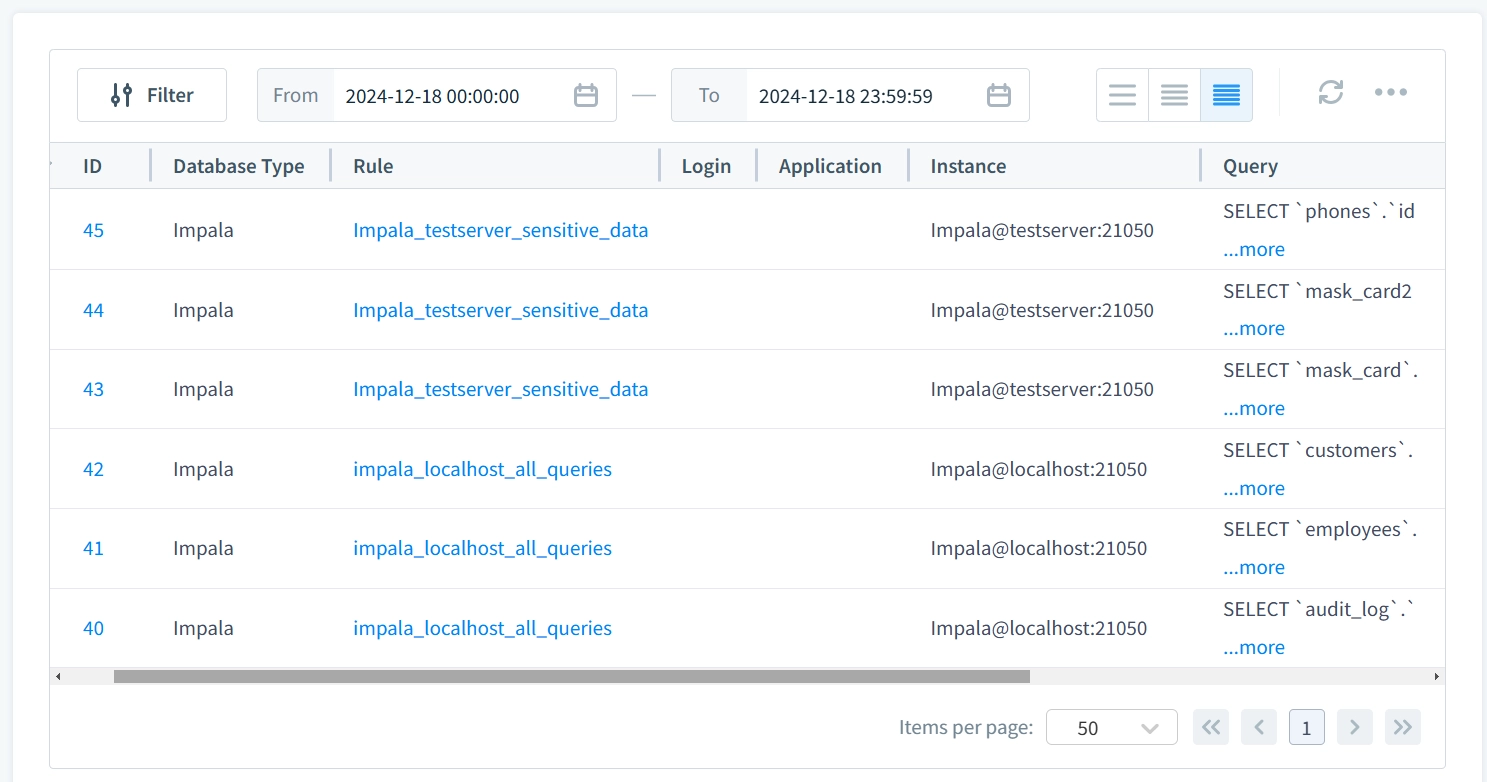Expand query with ...more in row 44
1487x782 pixels.
[1254, 328]
